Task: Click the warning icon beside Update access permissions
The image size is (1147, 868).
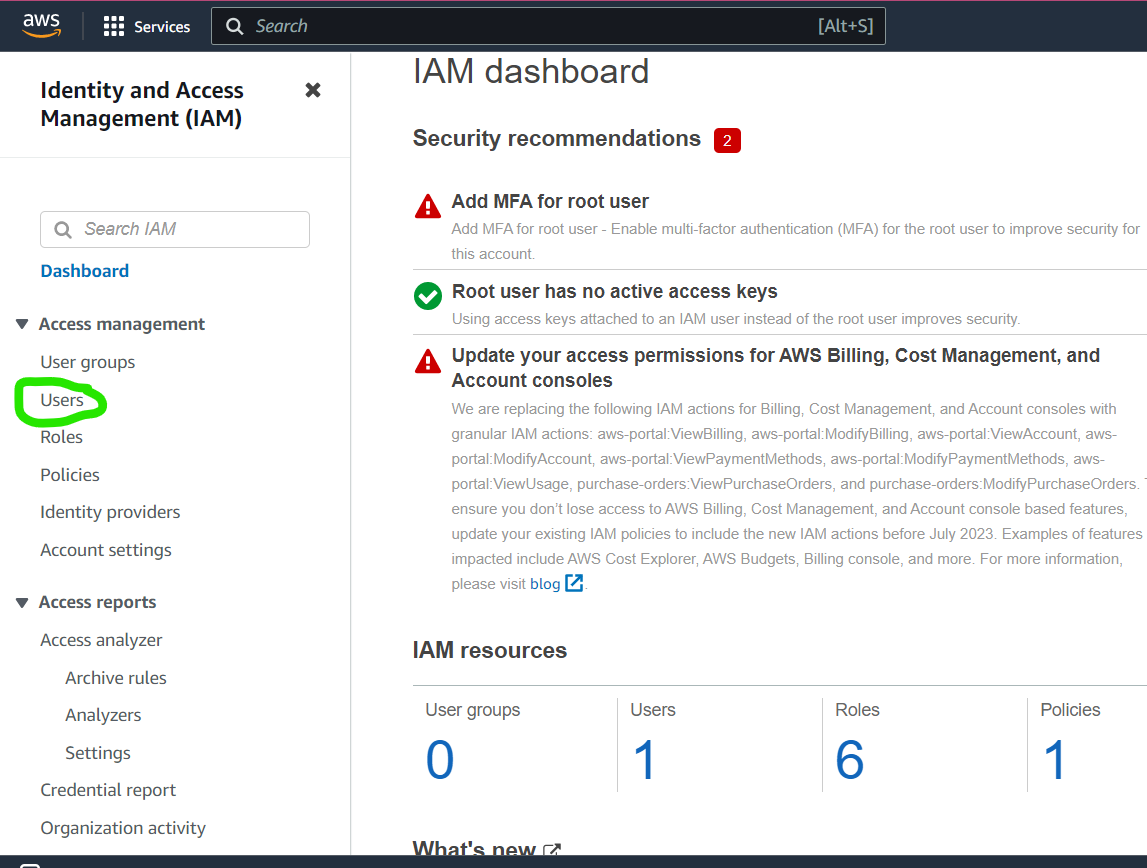Action: (x=428, y=361)
